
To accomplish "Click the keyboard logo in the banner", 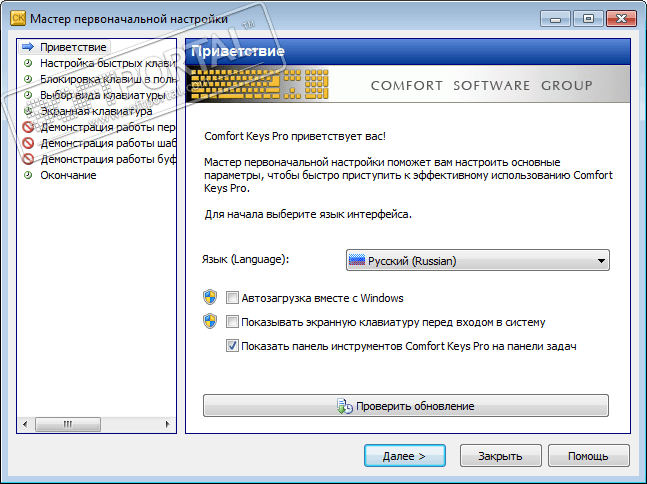I will point(260,84).
